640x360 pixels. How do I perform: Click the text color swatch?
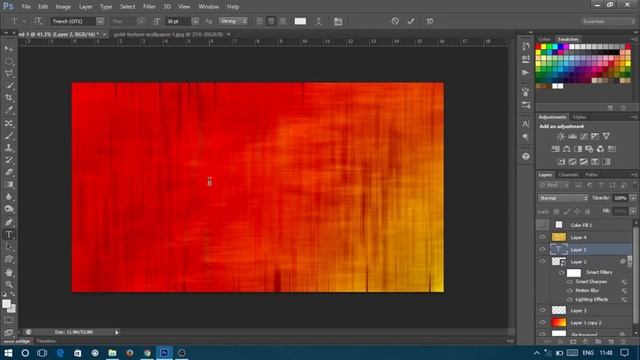coord(300,21)
